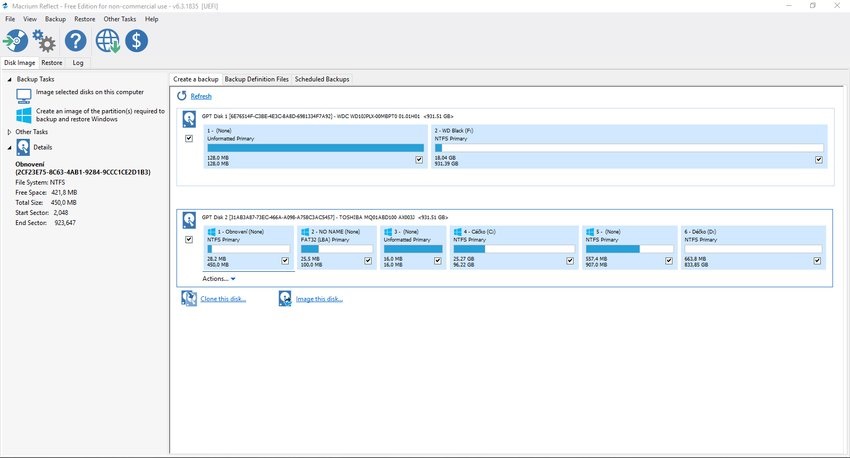The image size is (850, 458).
Task: Open the File menu
Action: tap(10, 19)
